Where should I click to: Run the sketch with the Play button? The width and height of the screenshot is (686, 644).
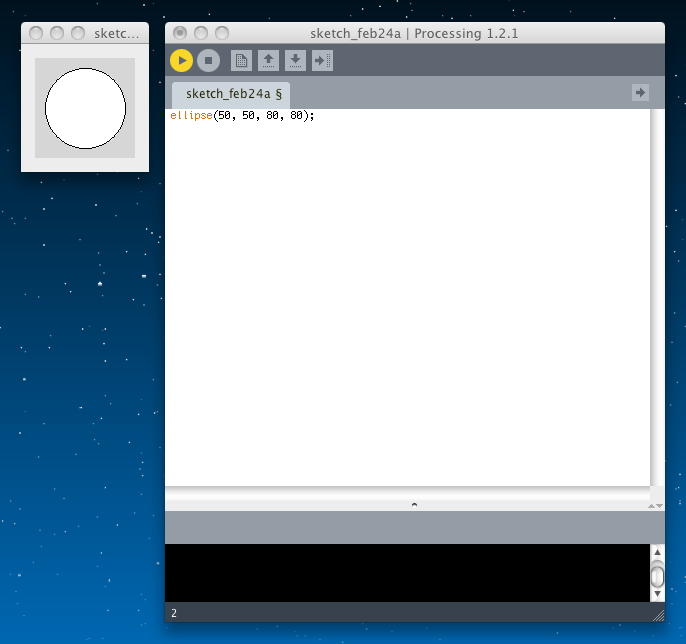[181, 61]
